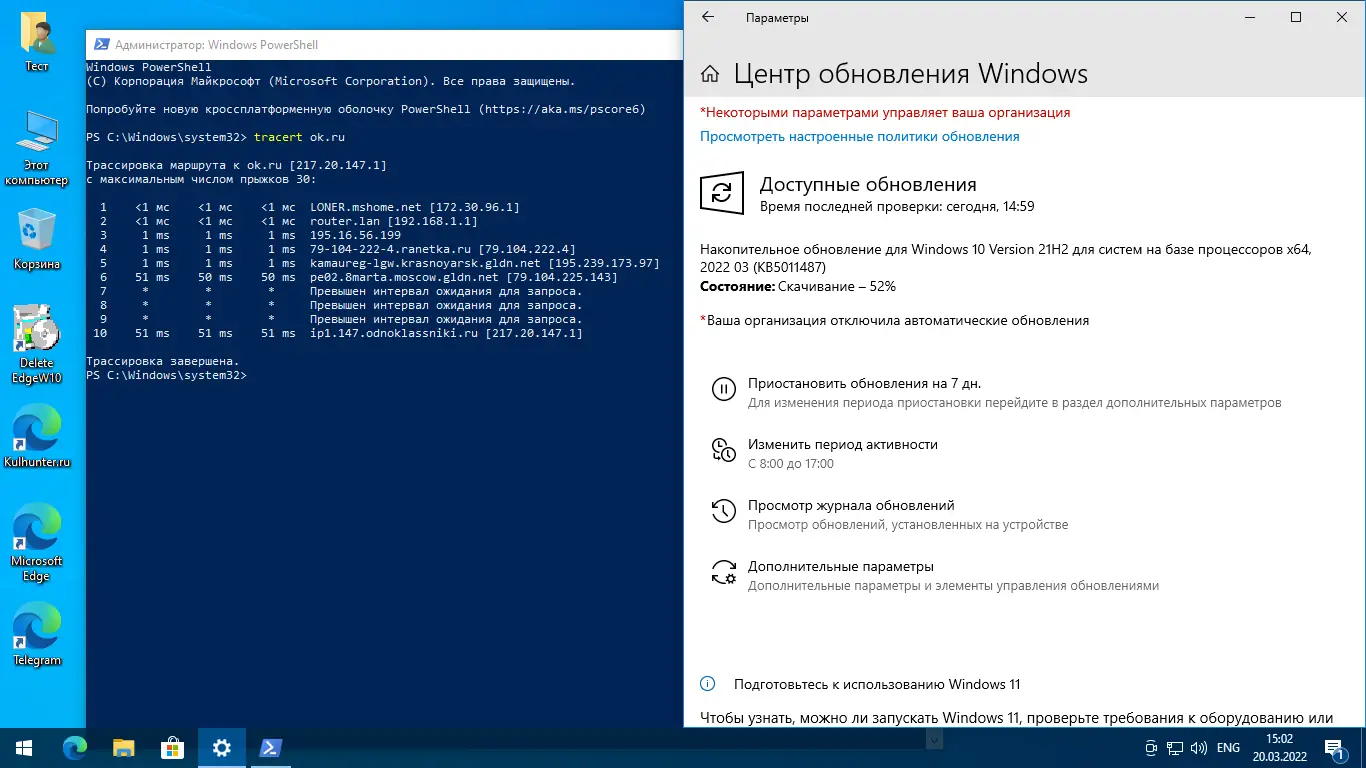Click the С 8:00 до 17:00 text
Screen dimensions: 1366x768
pyautogui.click(x=791, y=464)
